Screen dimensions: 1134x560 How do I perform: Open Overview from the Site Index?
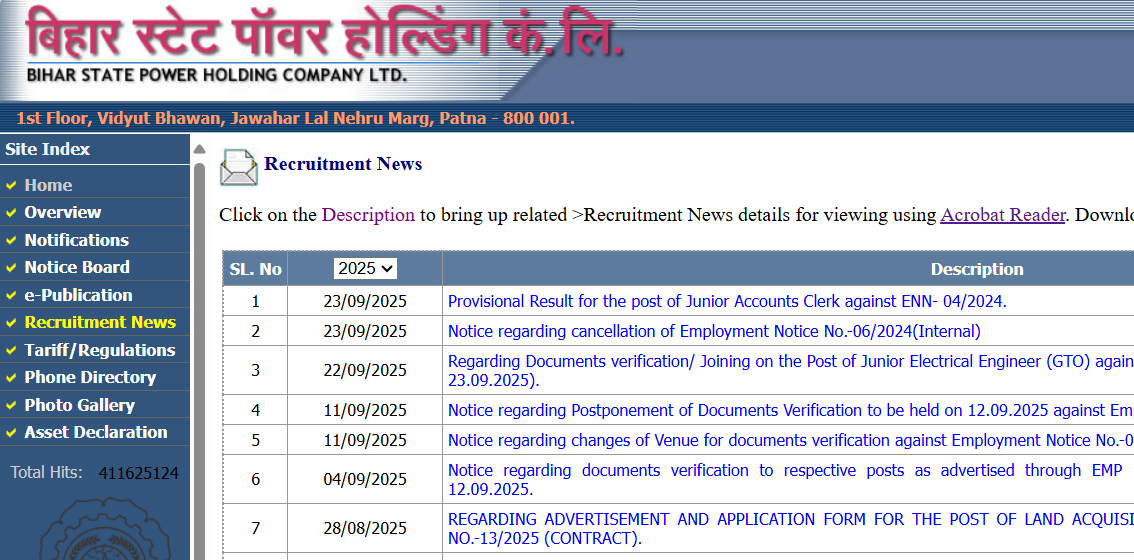[x=62, y=212]
